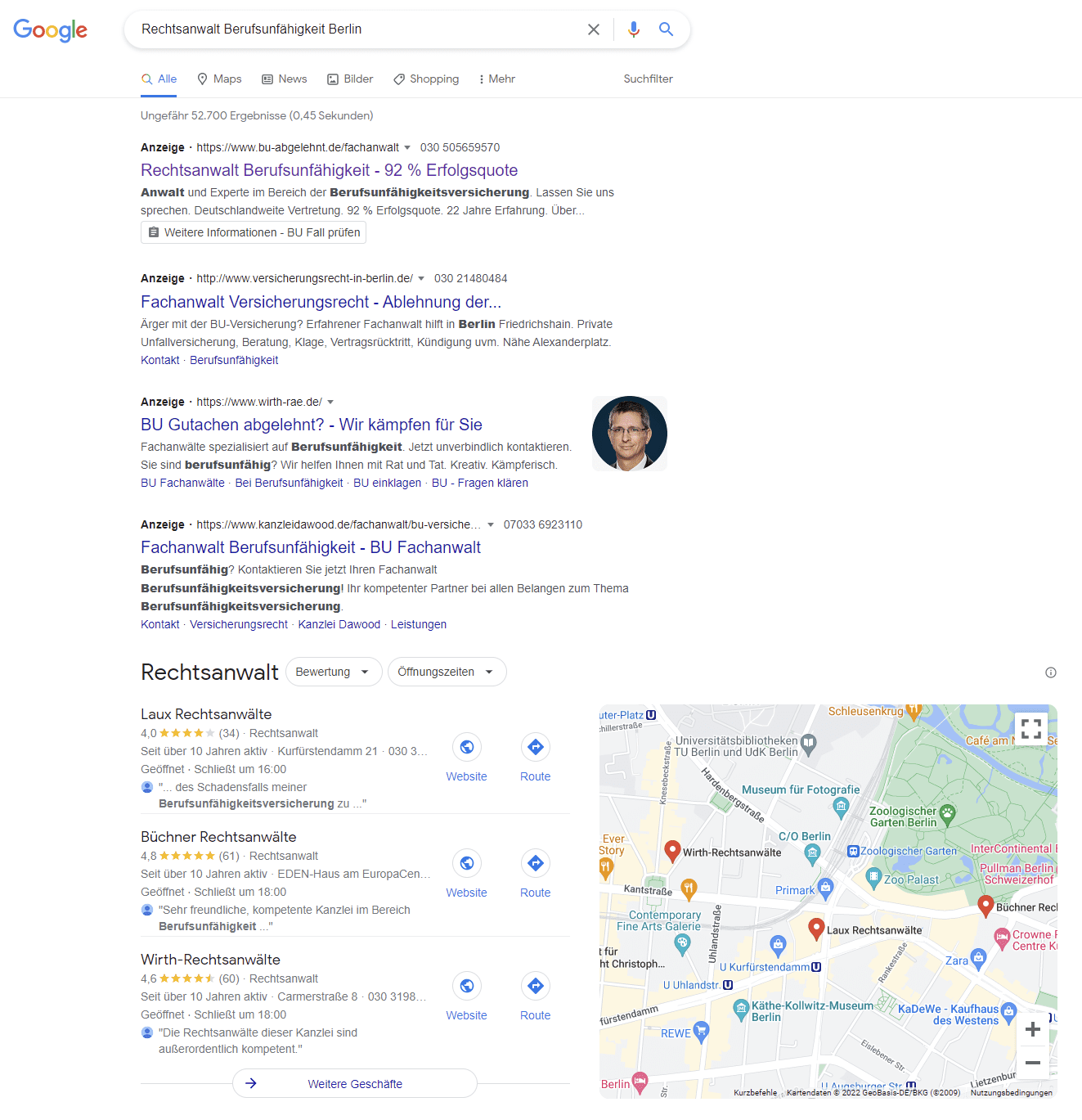
Task: Click the Weitere Geschäfte button
Action: point(355,1083)
